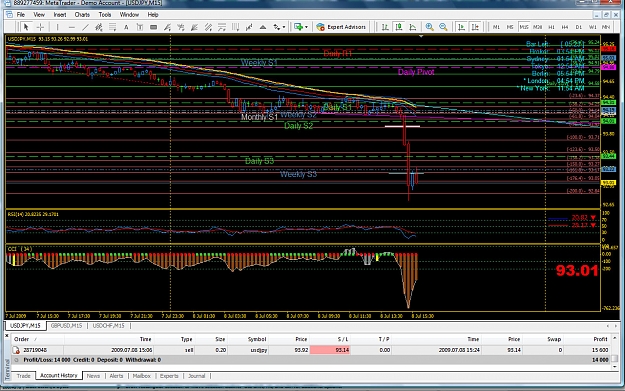Image resolution: width=625 pixels, height=391 pixels.
Task: Zoom in on the chart
Action: (429, 27)
